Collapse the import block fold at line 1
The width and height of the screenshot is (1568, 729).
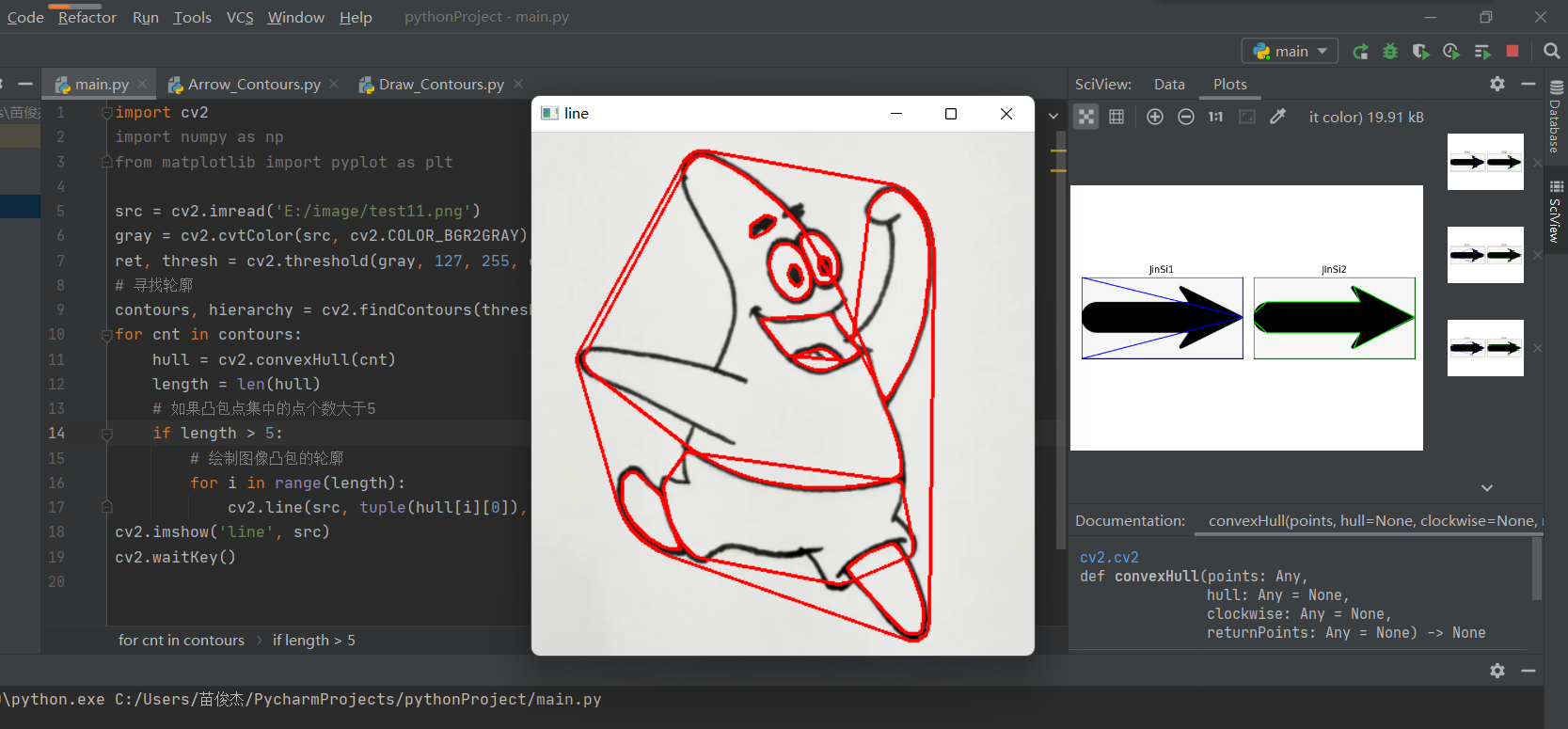click(x=106, y=112)
